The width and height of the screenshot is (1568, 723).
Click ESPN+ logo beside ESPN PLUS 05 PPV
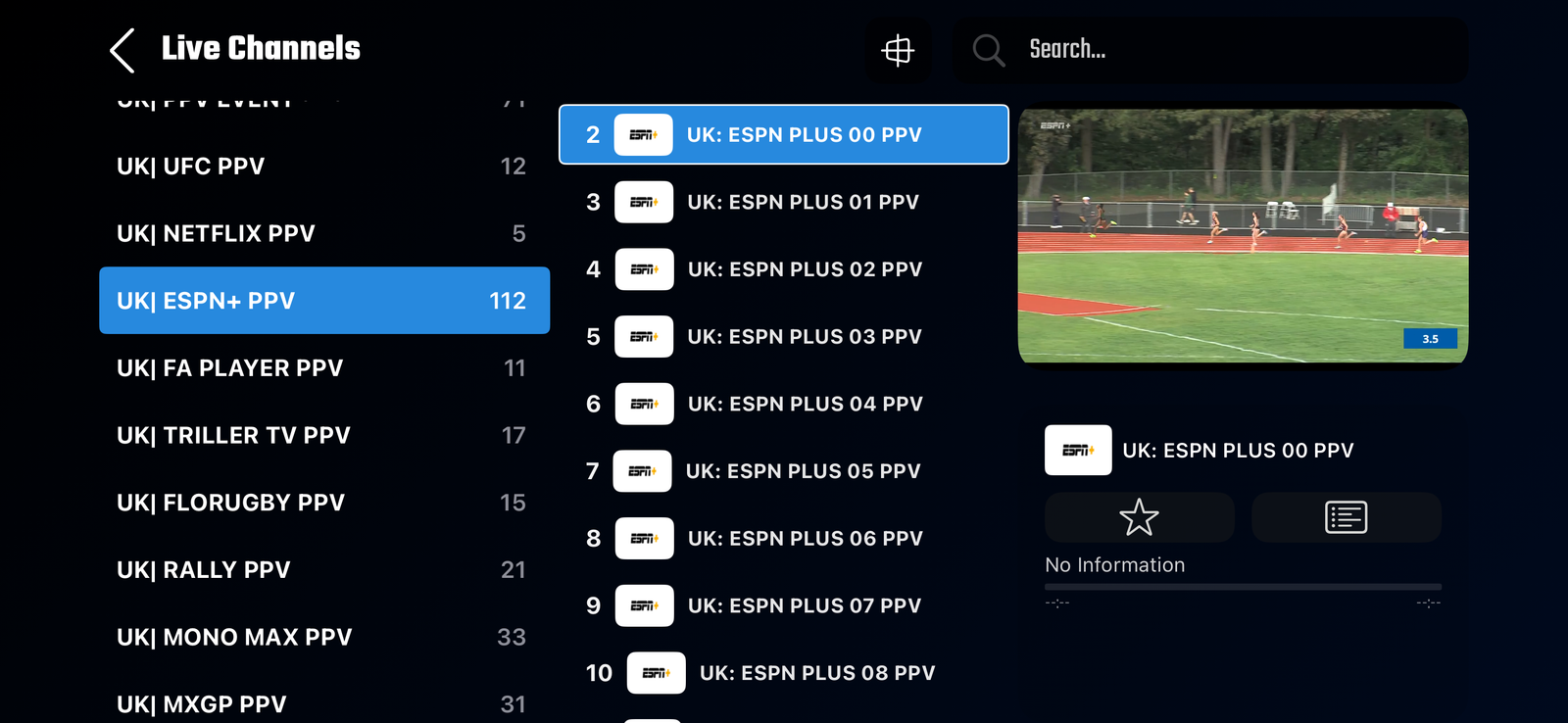click(642, 471)
